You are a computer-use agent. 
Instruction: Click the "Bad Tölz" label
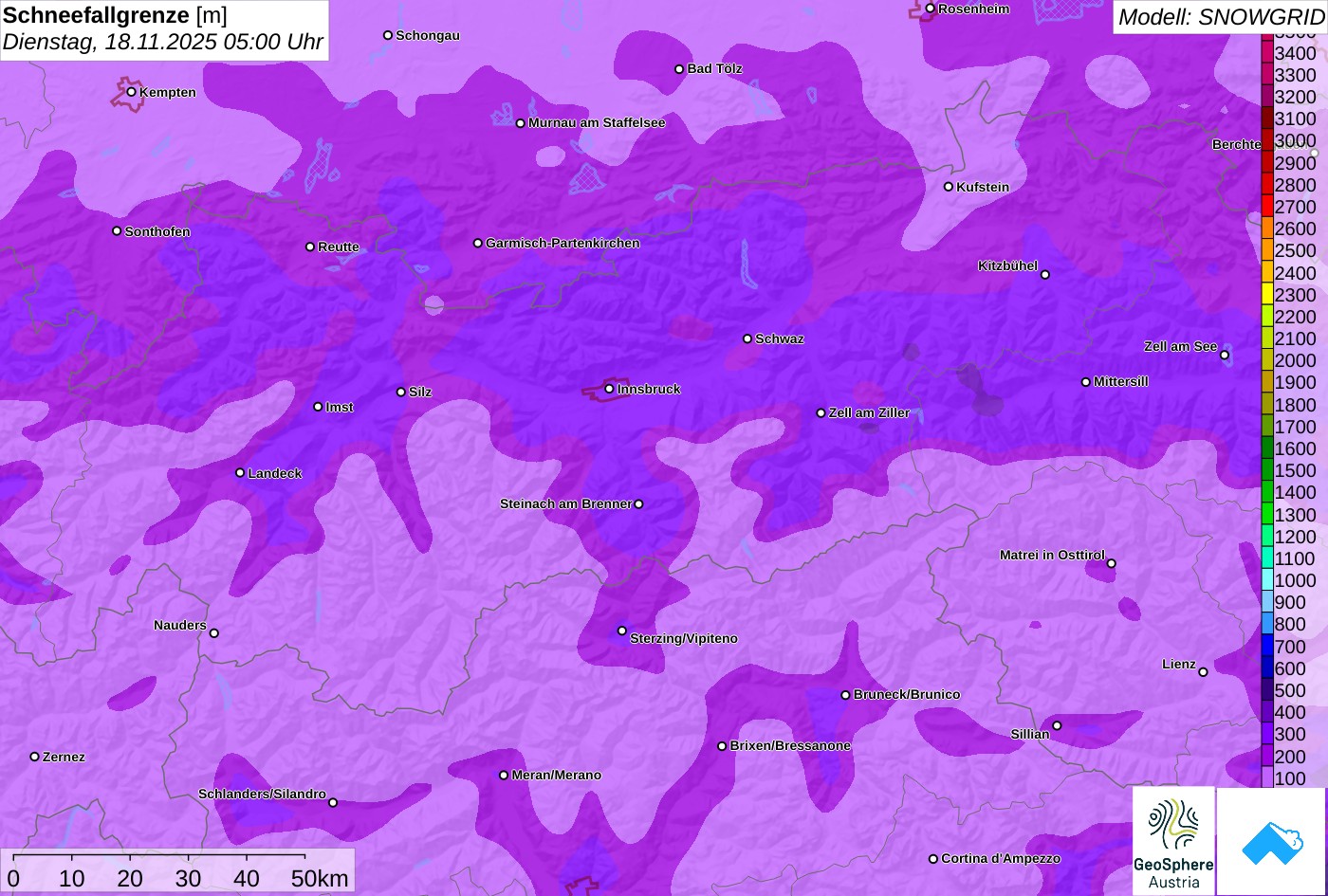714,68
